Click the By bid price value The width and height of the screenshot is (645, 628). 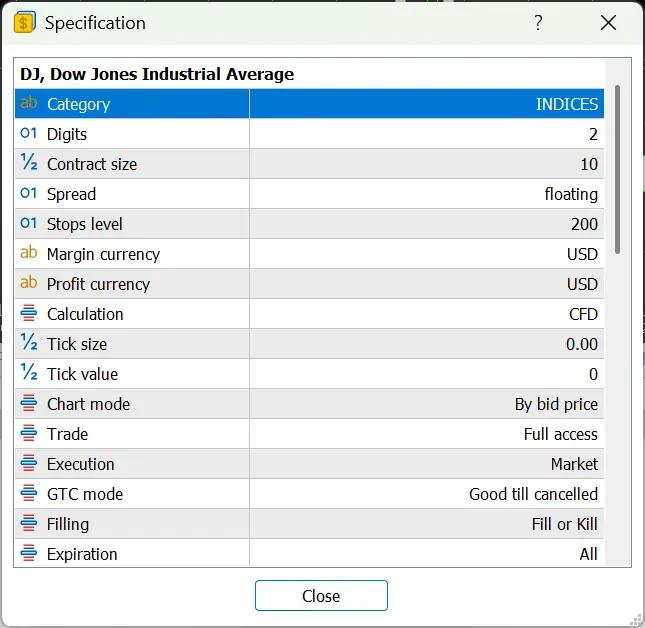click(x=556, y=405)
